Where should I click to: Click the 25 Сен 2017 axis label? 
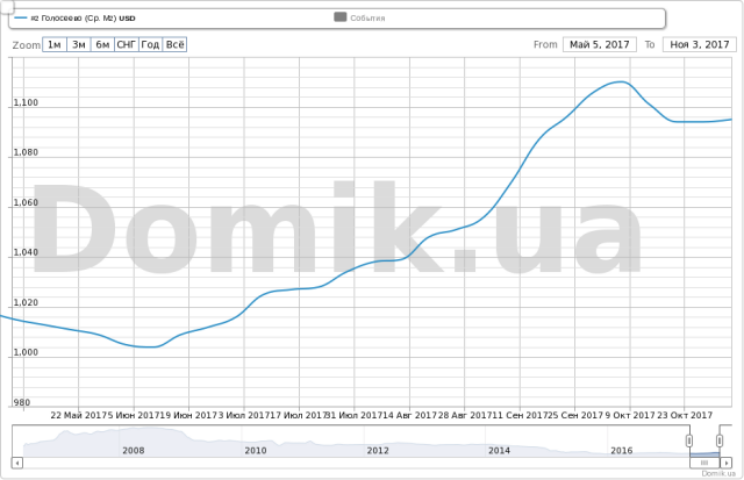pyautogui.click(x=575, y=415)
